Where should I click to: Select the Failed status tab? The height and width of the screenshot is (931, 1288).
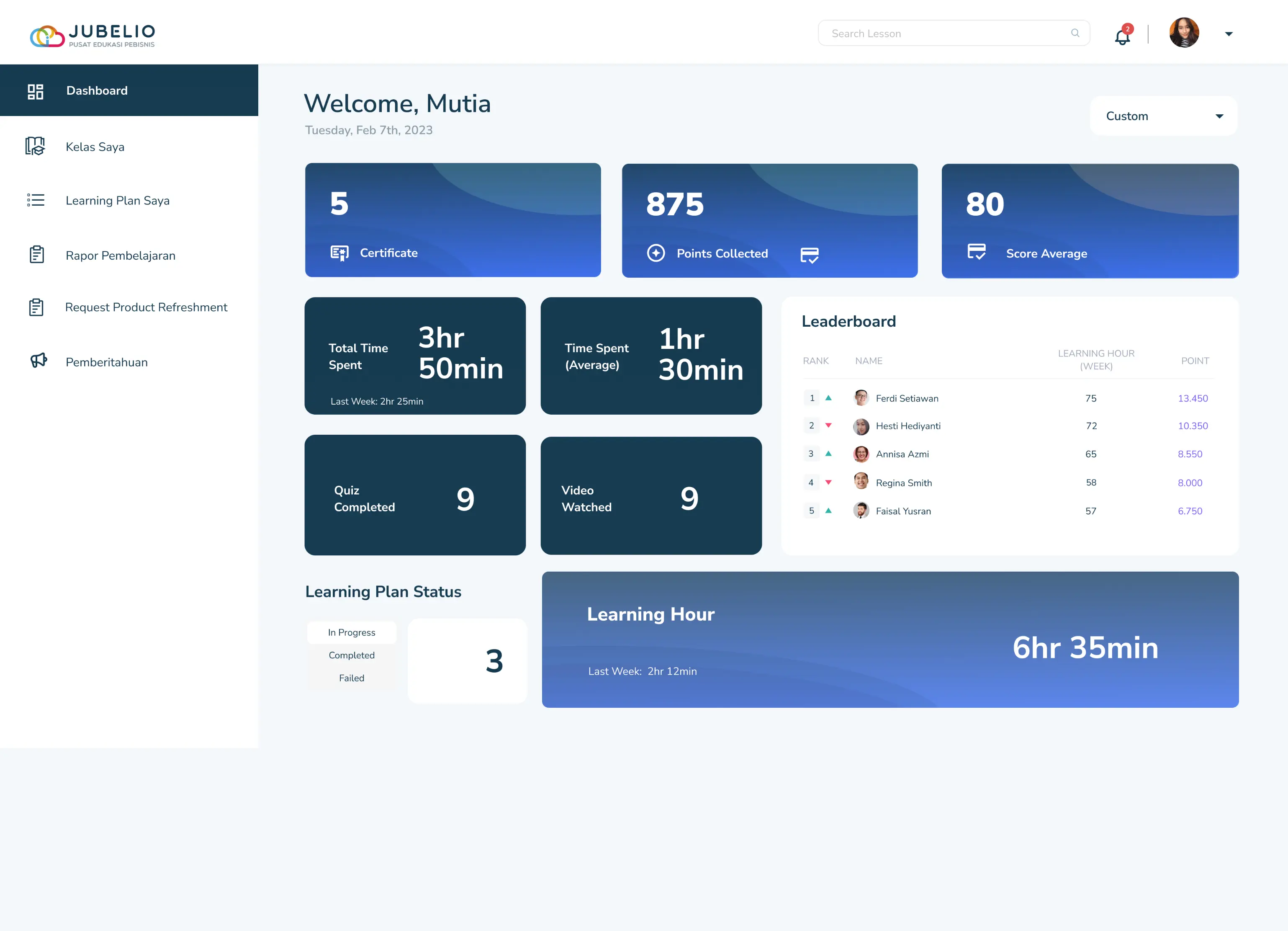[x=352, y=678]
